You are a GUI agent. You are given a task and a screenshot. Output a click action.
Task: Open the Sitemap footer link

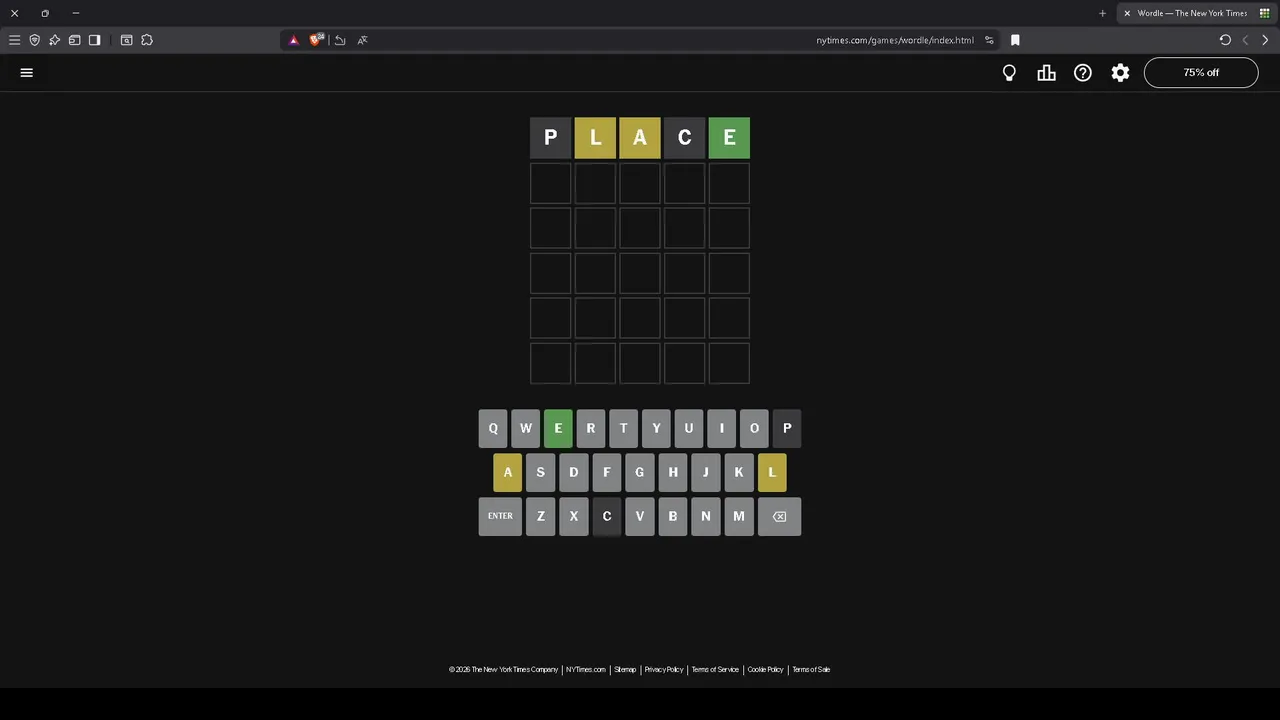click(x=625, y=670)
